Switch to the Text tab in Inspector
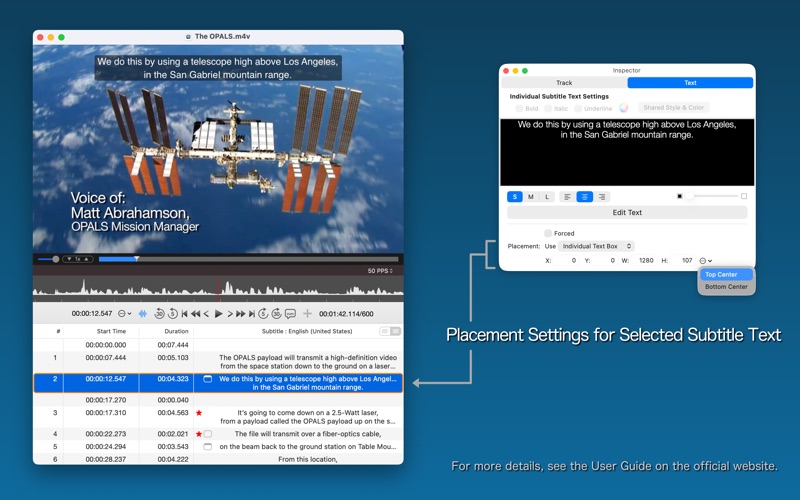Viewport: 800px width, 500px height. click(690, 83)
